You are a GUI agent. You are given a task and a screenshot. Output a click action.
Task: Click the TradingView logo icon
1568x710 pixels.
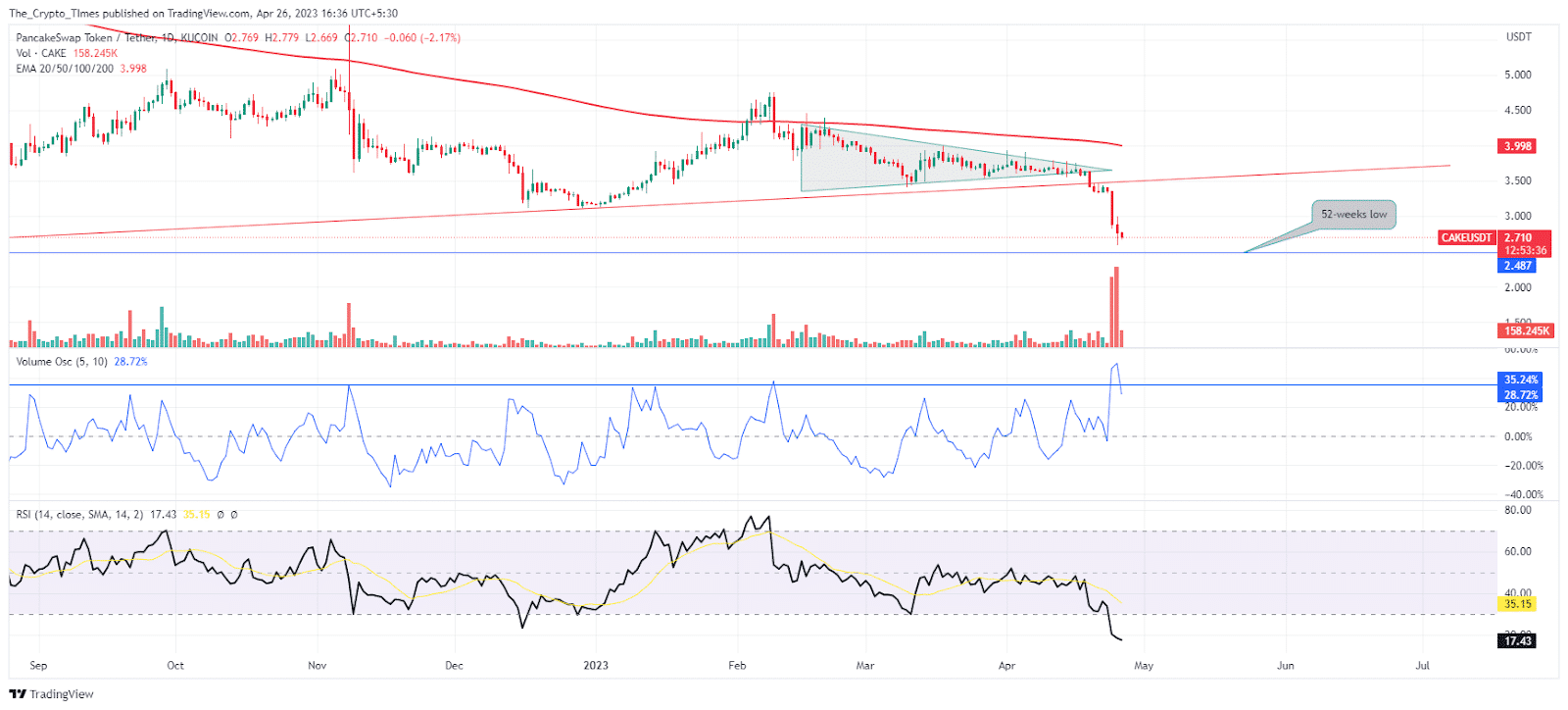point(18,694)
